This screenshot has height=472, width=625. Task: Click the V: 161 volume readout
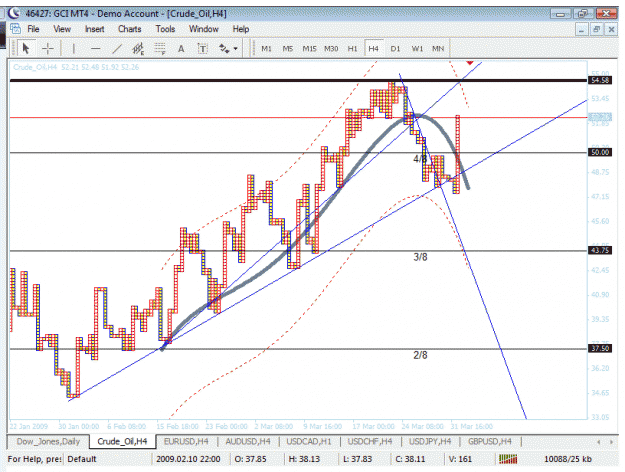coord(460,459)
